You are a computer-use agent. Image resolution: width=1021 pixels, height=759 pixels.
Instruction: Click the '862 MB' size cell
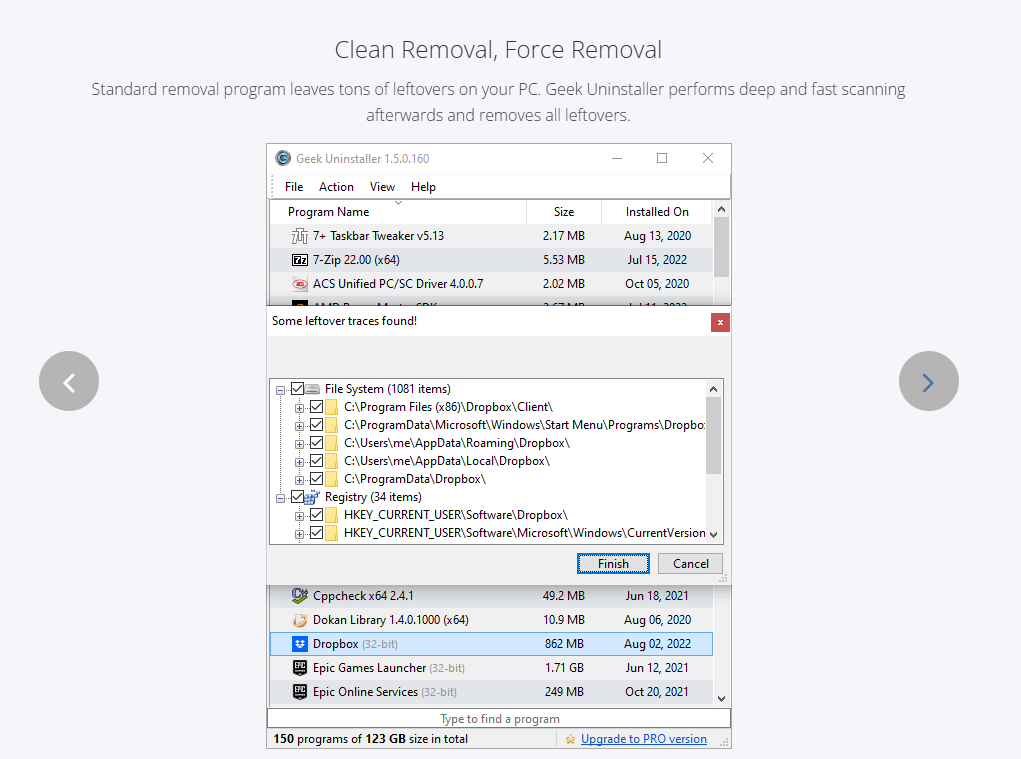[564, 644]
